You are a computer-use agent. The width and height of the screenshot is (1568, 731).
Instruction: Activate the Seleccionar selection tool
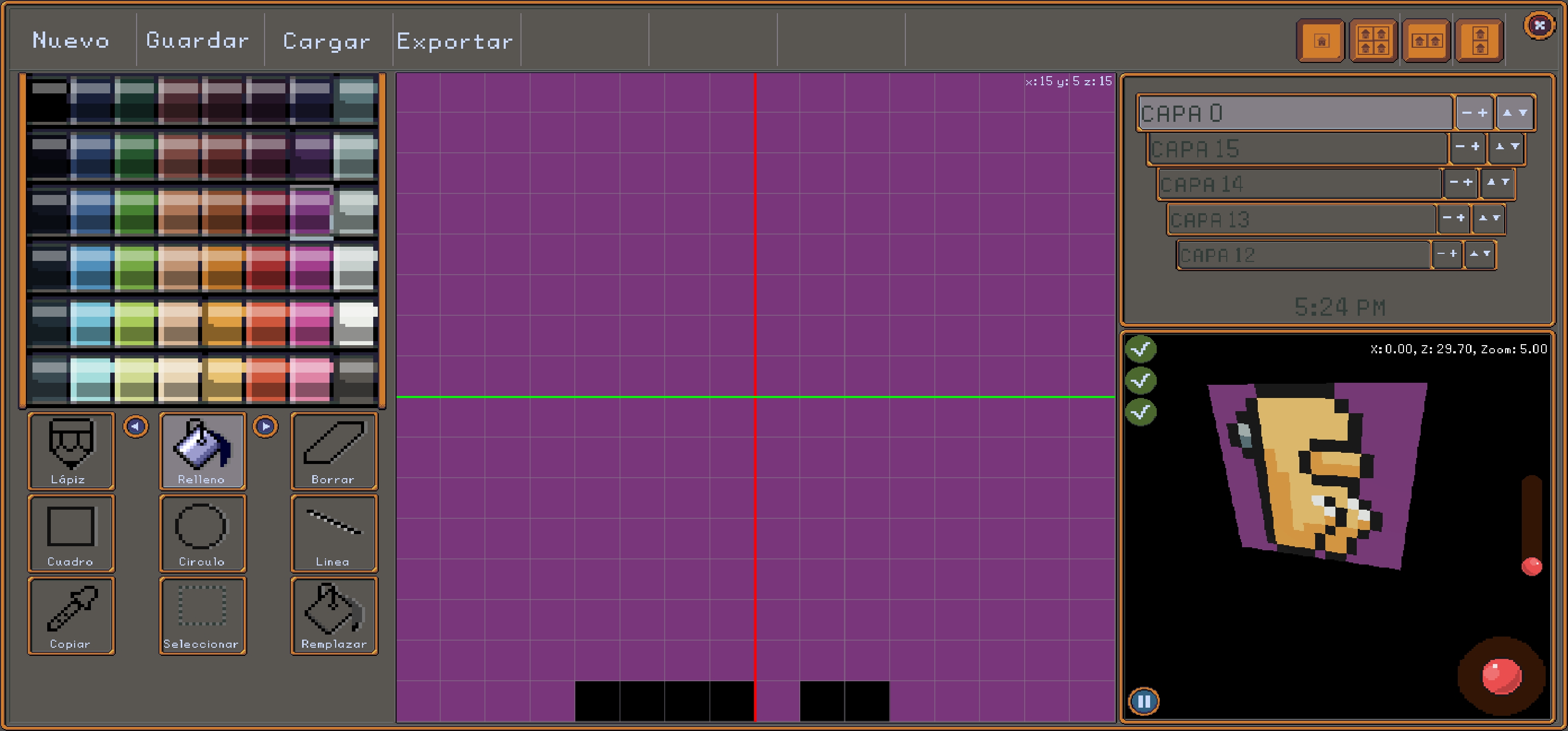[202, 615]
